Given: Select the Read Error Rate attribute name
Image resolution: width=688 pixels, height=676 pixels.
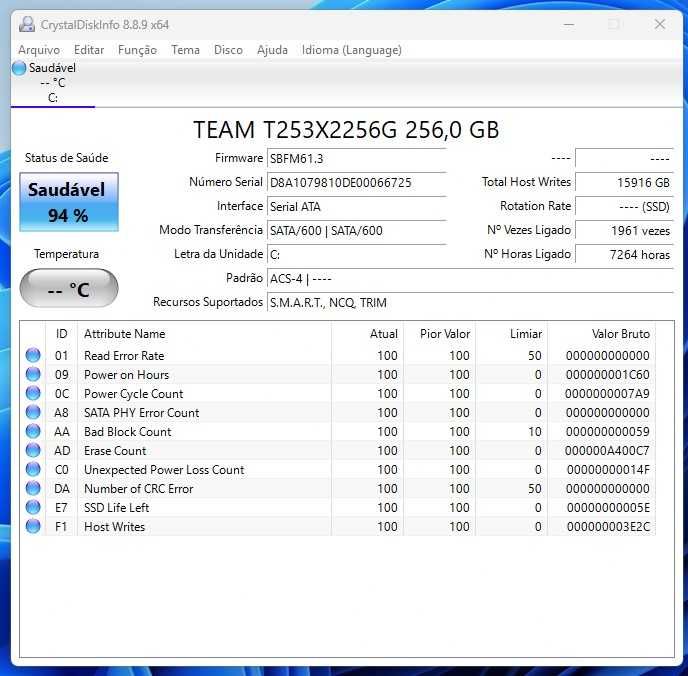Looking at the screenshot, I should tap(124, 355).
